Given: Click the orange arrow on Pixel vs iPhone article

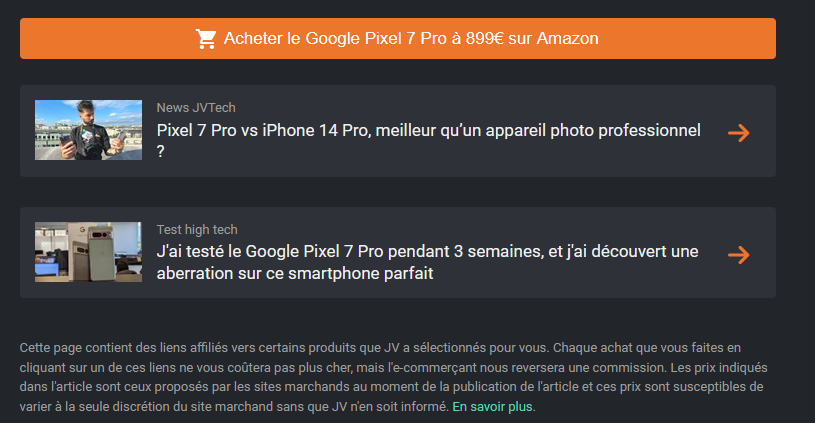Looking at the screenshot, I should (x=739, y=133).
